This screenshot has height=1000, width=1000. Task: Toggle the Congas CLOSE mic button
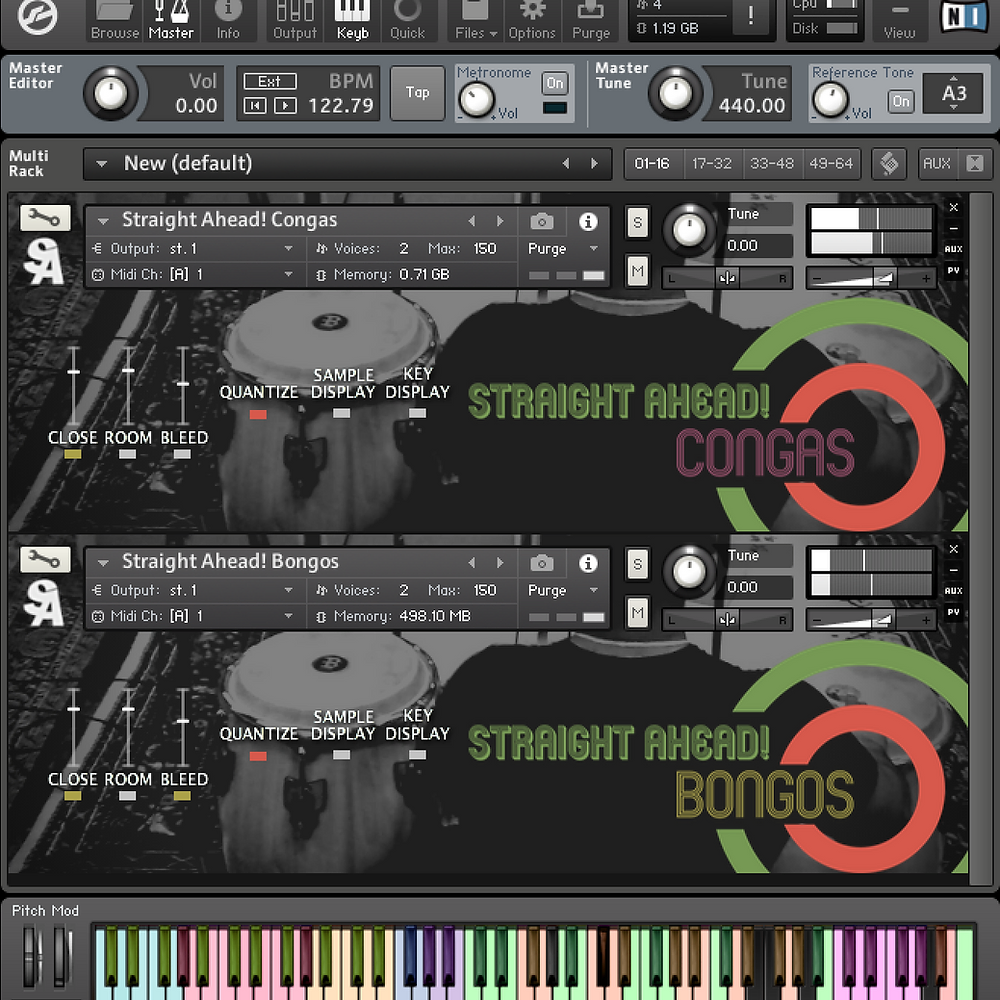pos(73,455)
